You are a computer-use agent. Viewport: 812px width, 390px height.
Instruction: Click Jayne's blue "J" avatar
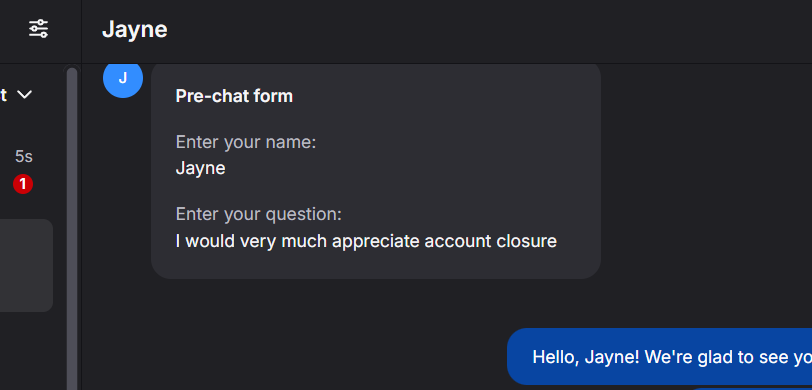123,78
